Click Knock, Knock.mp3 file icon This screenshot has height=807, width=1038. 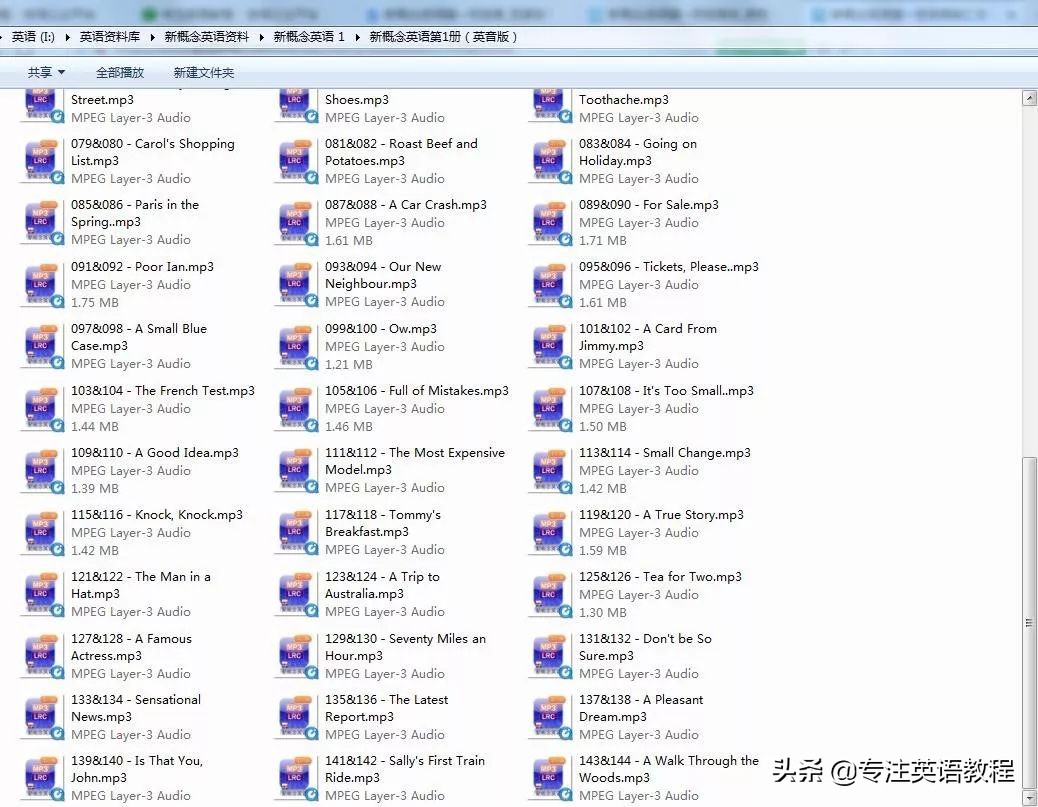pyautogui.click(x=42, y=532)
